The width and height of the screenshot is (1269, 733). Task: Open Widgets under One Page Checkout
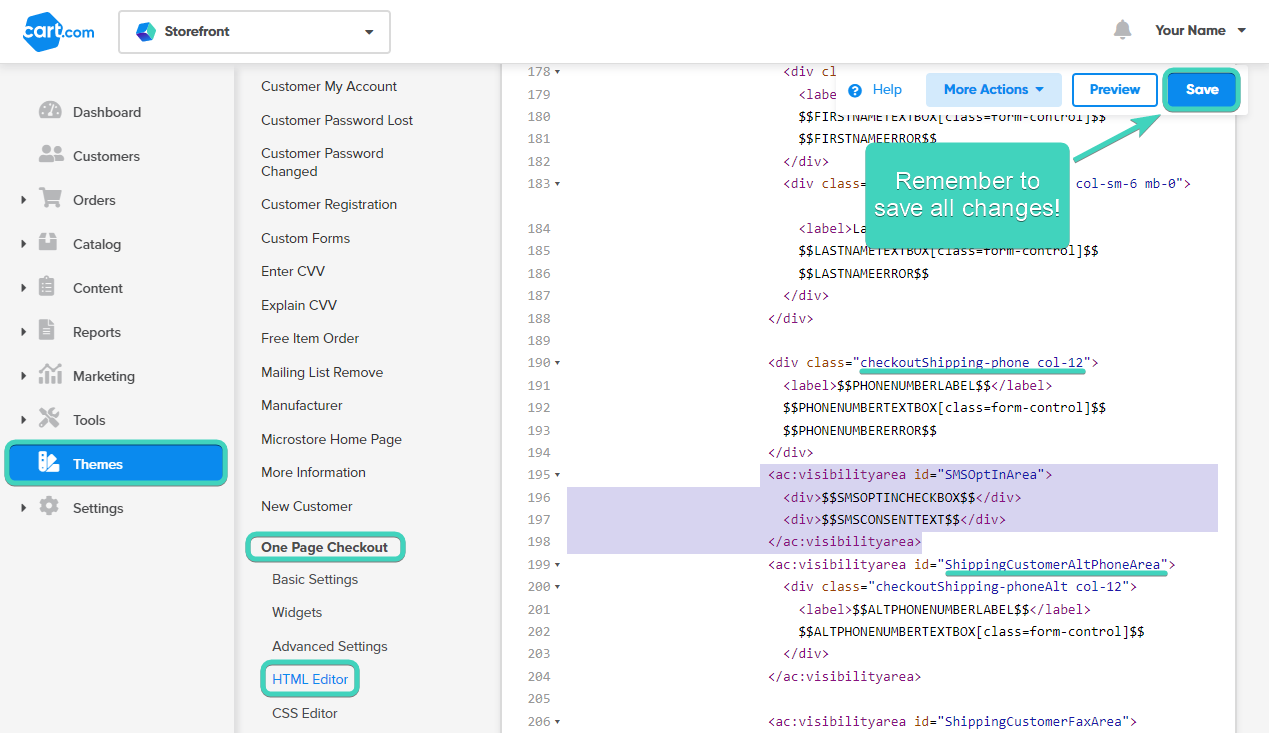pyautogui.click(x=297, y=612)
